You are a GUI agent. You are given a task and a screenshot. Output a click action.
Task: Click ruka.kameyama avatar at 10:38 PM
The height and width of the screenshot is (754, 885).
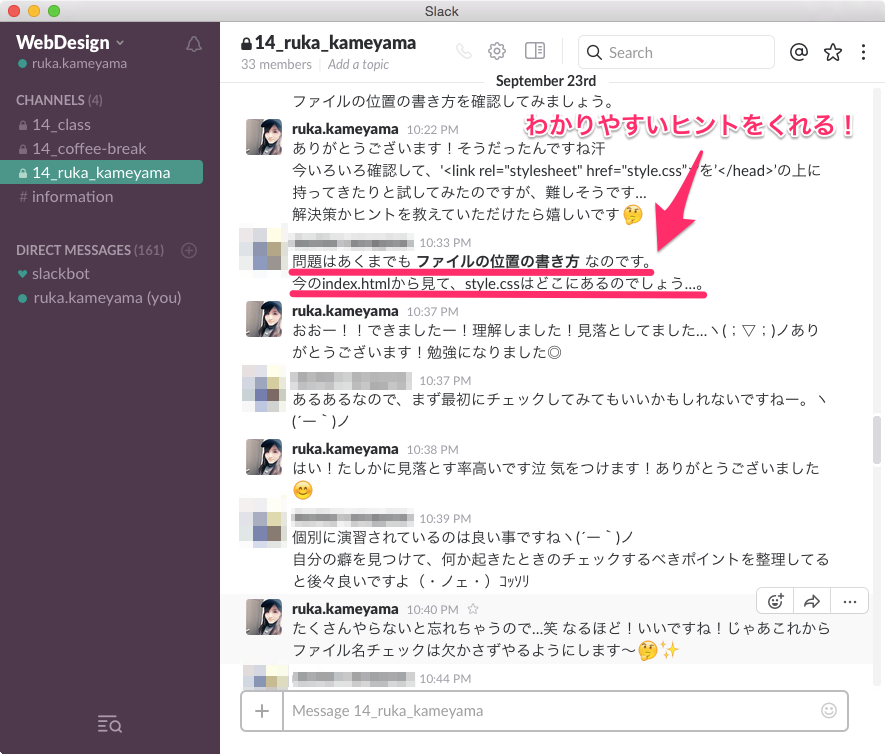[x=264, y=457]
